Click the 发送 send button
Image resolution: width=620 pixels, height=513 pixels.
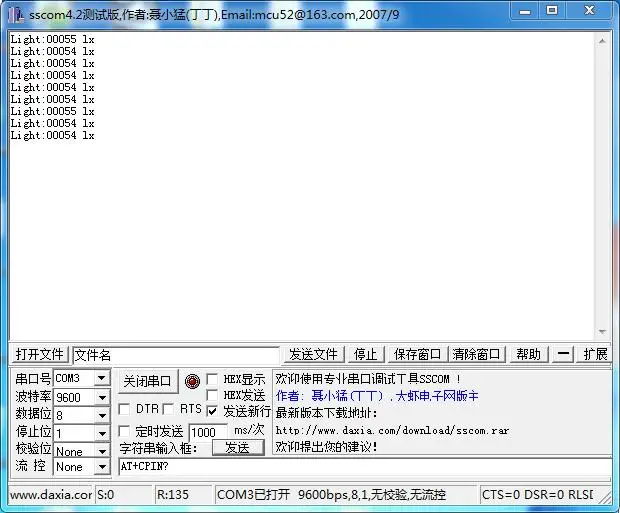coord(238,448)
